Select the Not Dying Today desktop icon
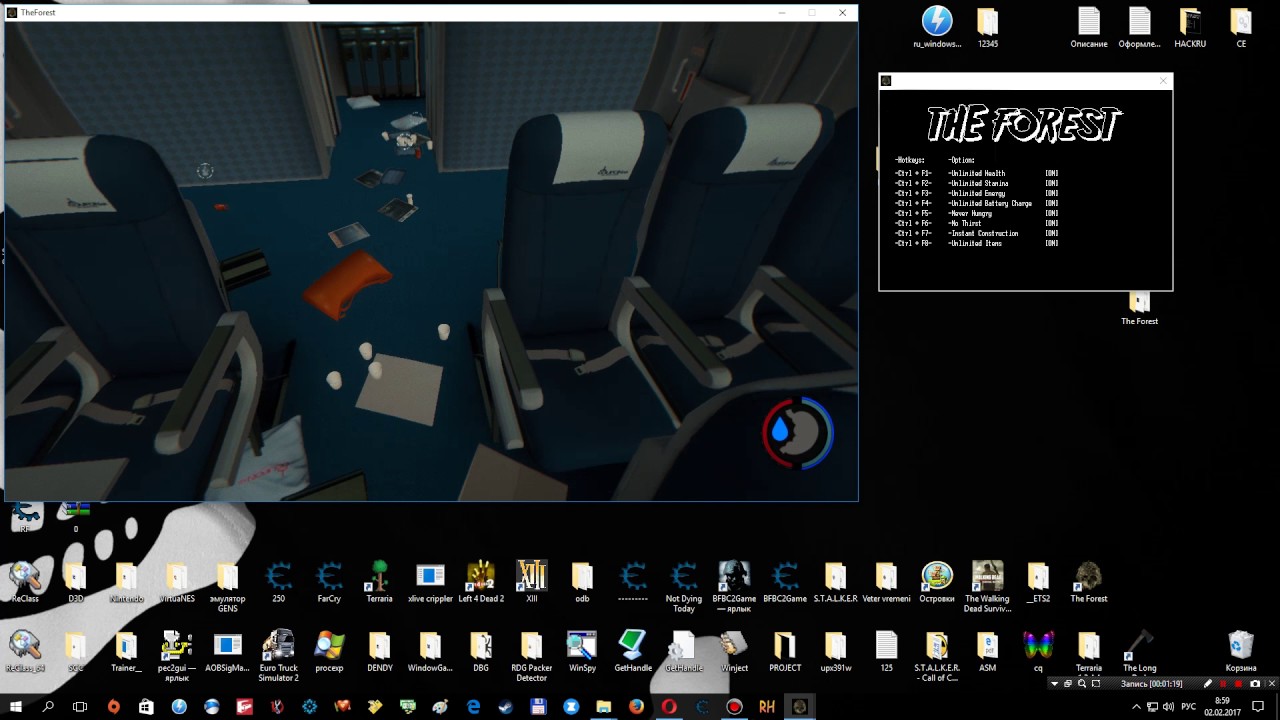This screenshot has height=720, width=1280. coord(684,587)
